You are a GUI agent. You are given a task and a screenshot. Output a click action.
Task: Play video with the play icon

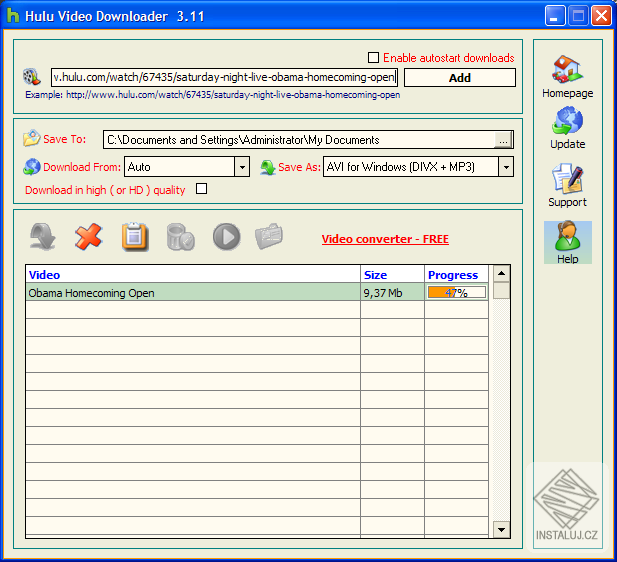(227, 237)
